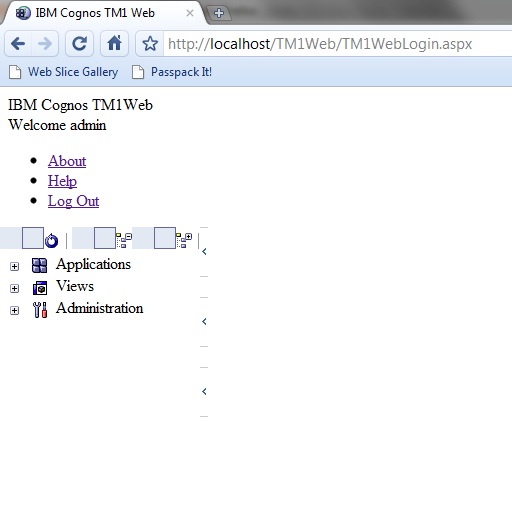Click the browser Forward arrow button
This screenshot has height=509, width=512.
tap(45, 44)
